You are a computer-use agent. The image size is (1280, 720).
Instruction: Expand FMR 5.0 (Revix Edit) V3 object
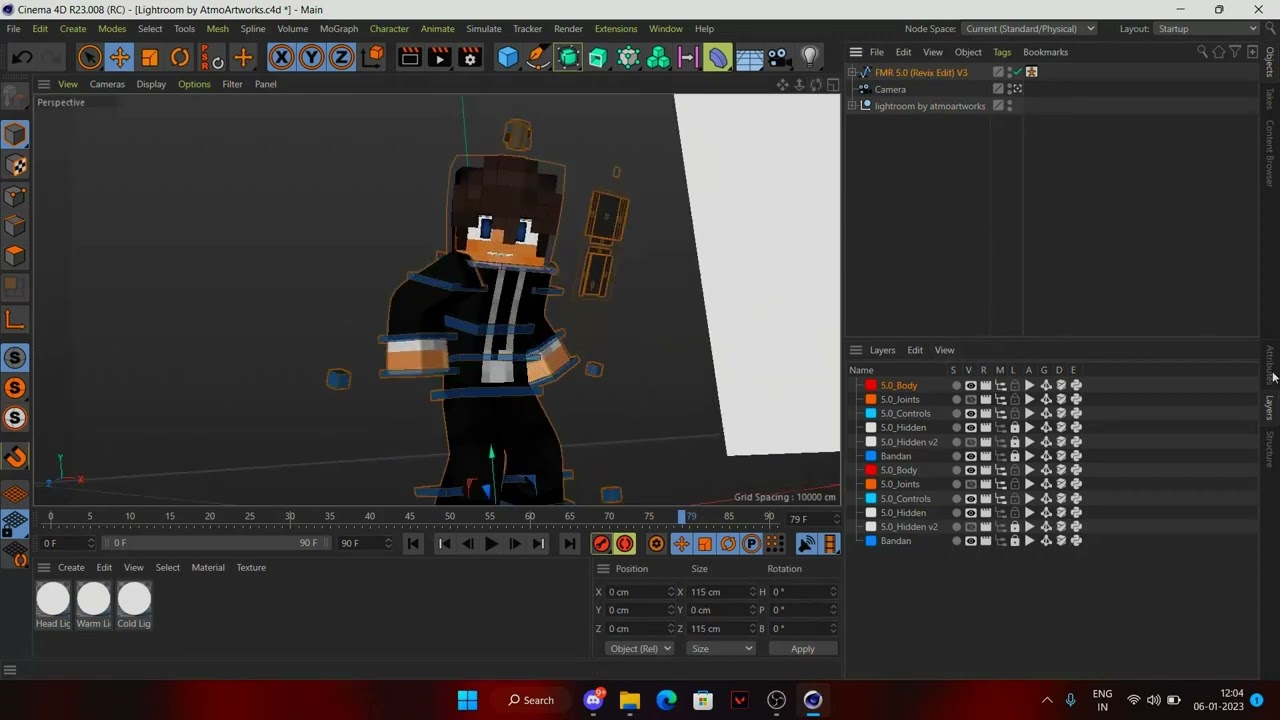tap(852, 72)
